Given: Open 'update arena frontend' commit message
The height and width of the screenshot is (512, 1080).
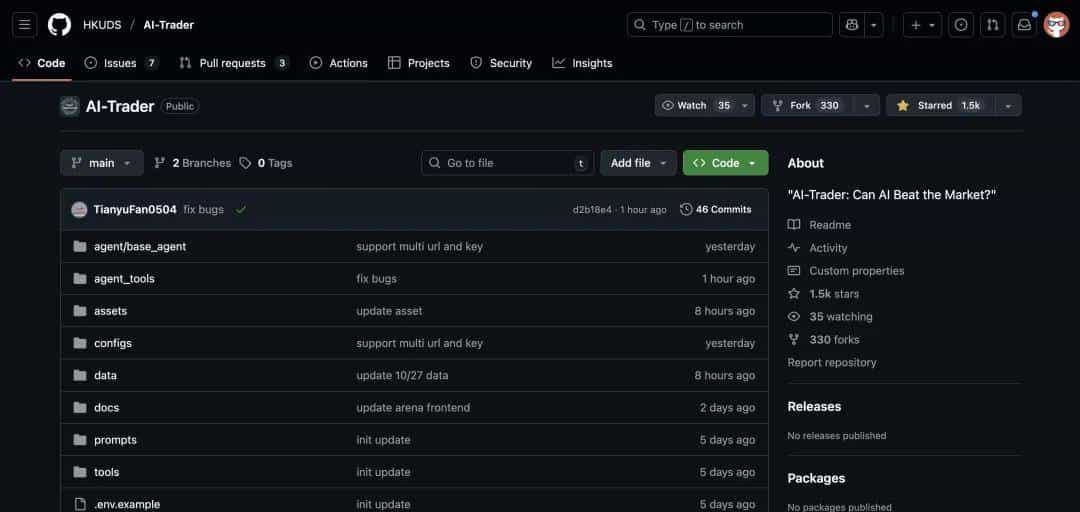Looking at the screenshot, I should point(413,407).
